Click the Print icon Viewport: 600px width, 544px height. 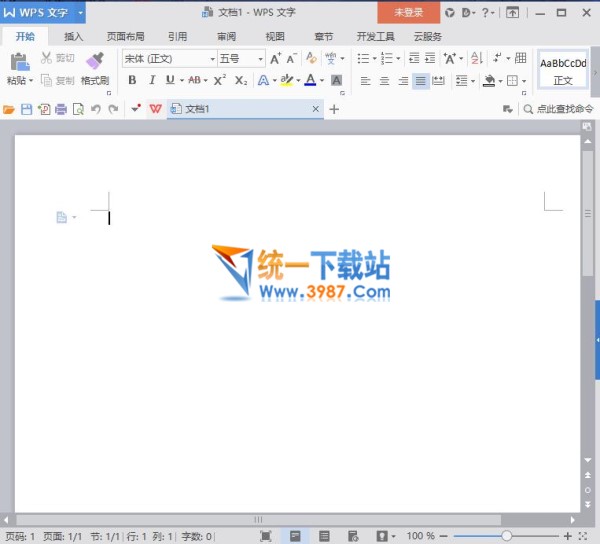[61, 110]
